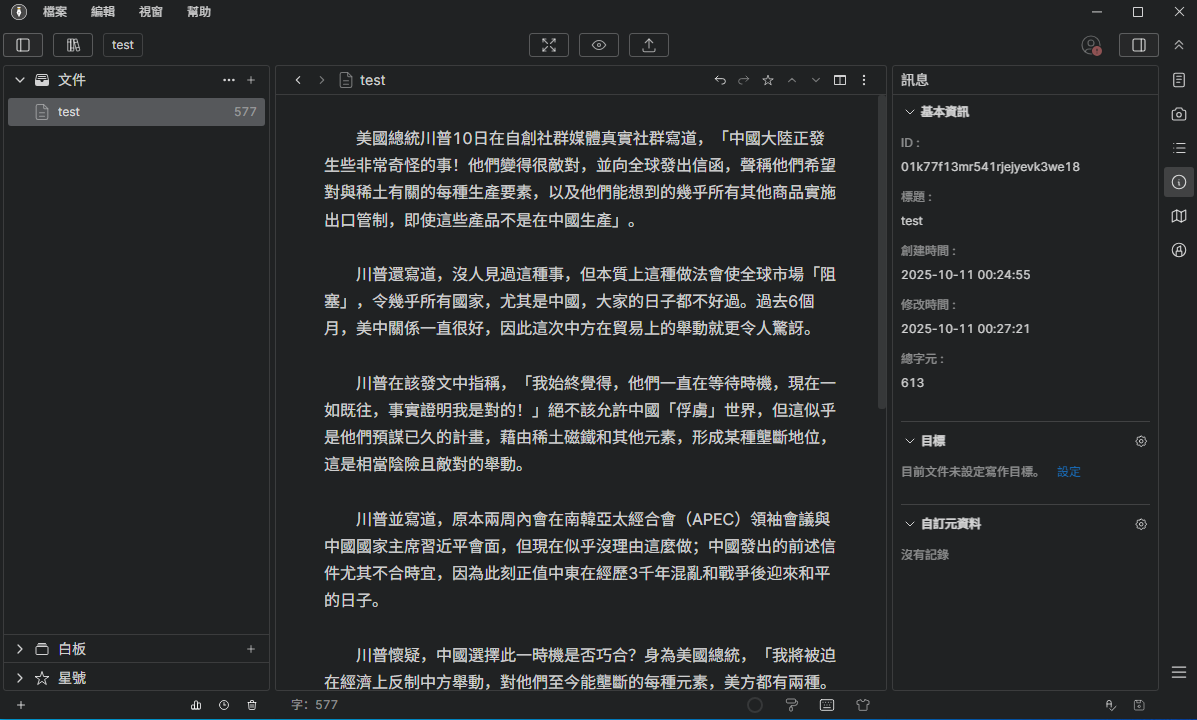Click the export upload icon in top toolbar

pyautogui.click(x=649, y=45)
